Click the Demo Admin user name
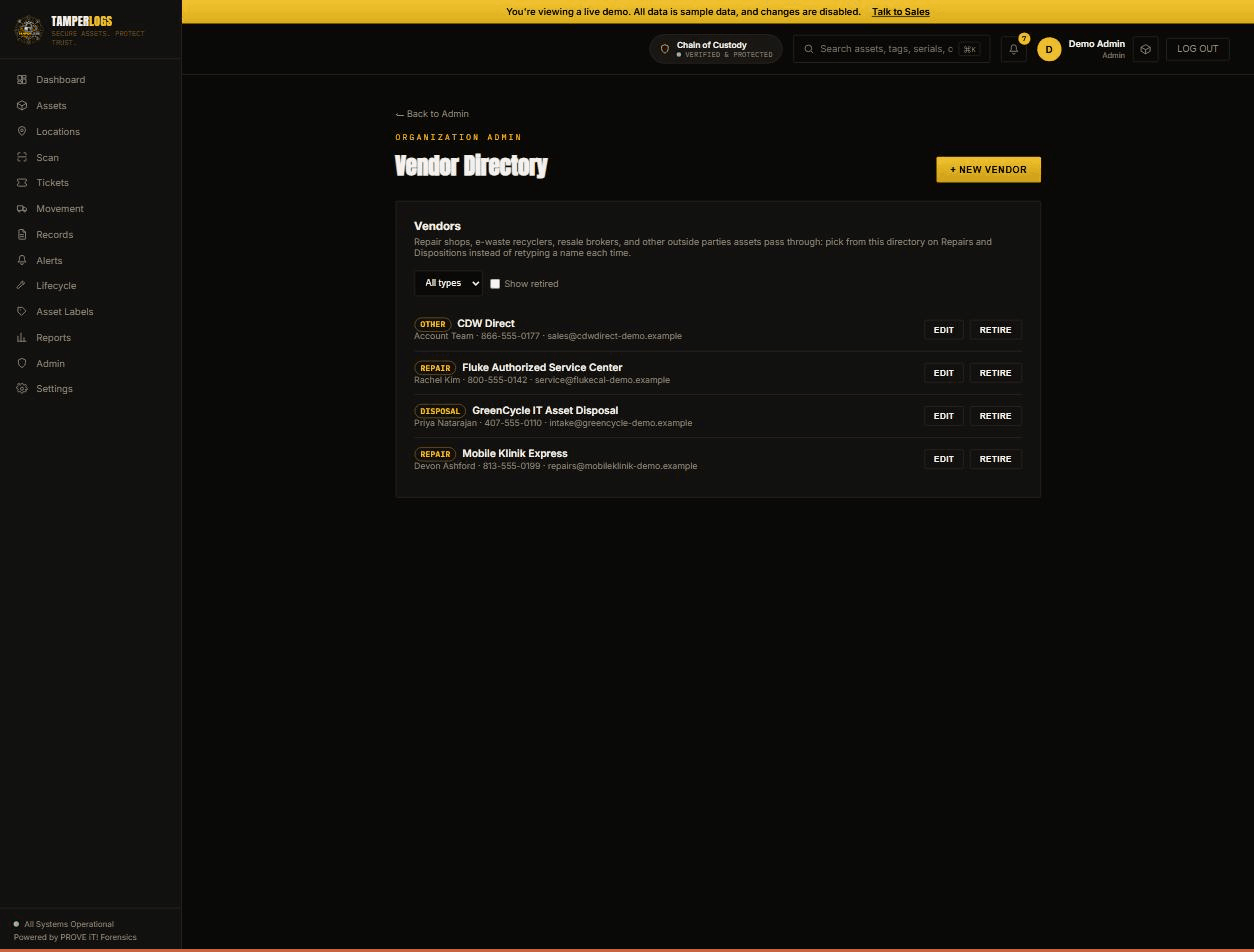The height and width of the screenshot is (952, 1254). point(1097,44)
